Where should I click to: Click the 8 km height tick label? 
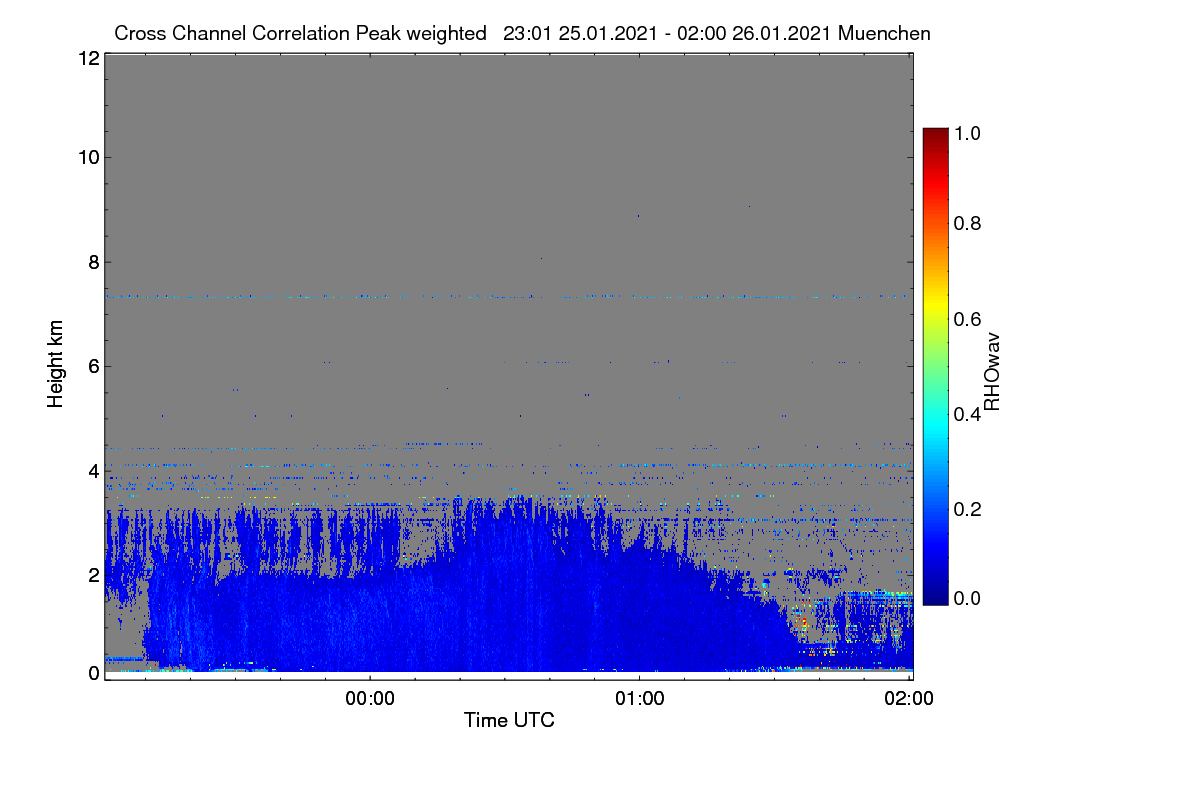tap(93, 262)
